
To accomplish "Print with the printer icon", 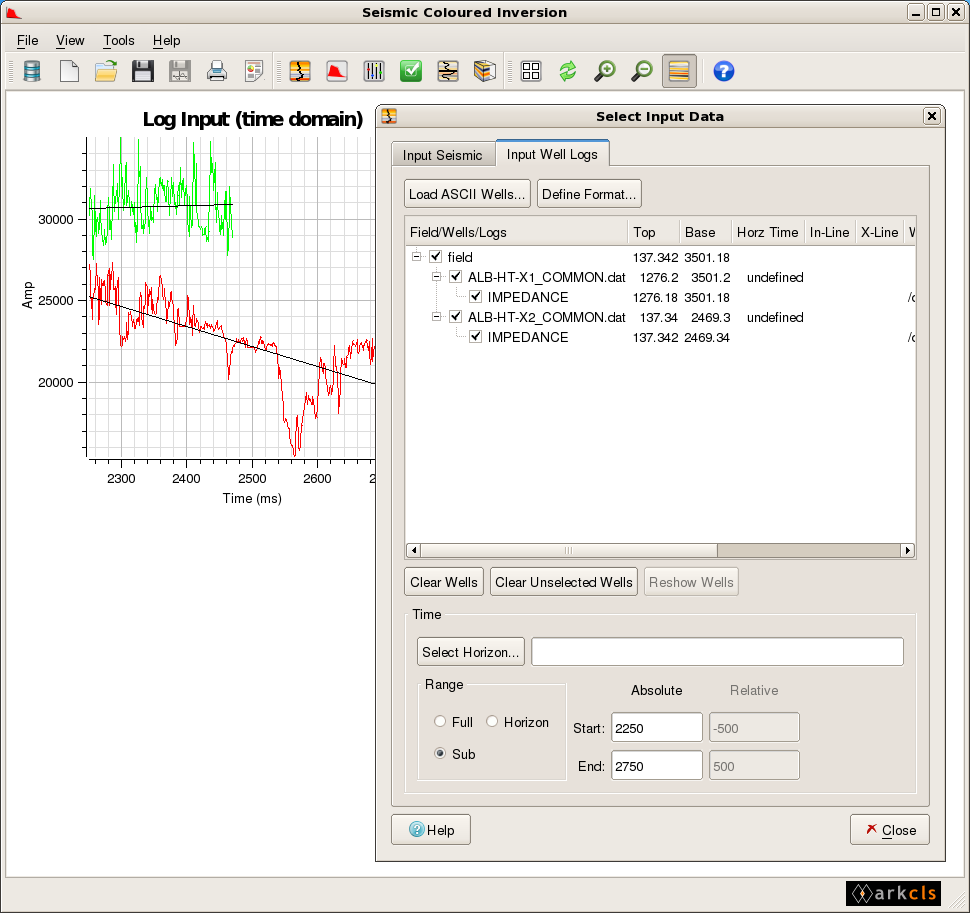I will tap(217, 71).
